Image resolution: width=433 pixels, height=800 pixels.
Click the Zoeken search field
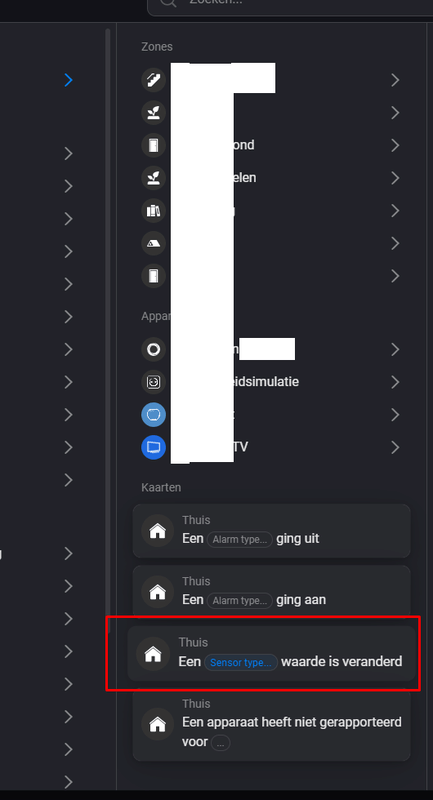point(290,6)
